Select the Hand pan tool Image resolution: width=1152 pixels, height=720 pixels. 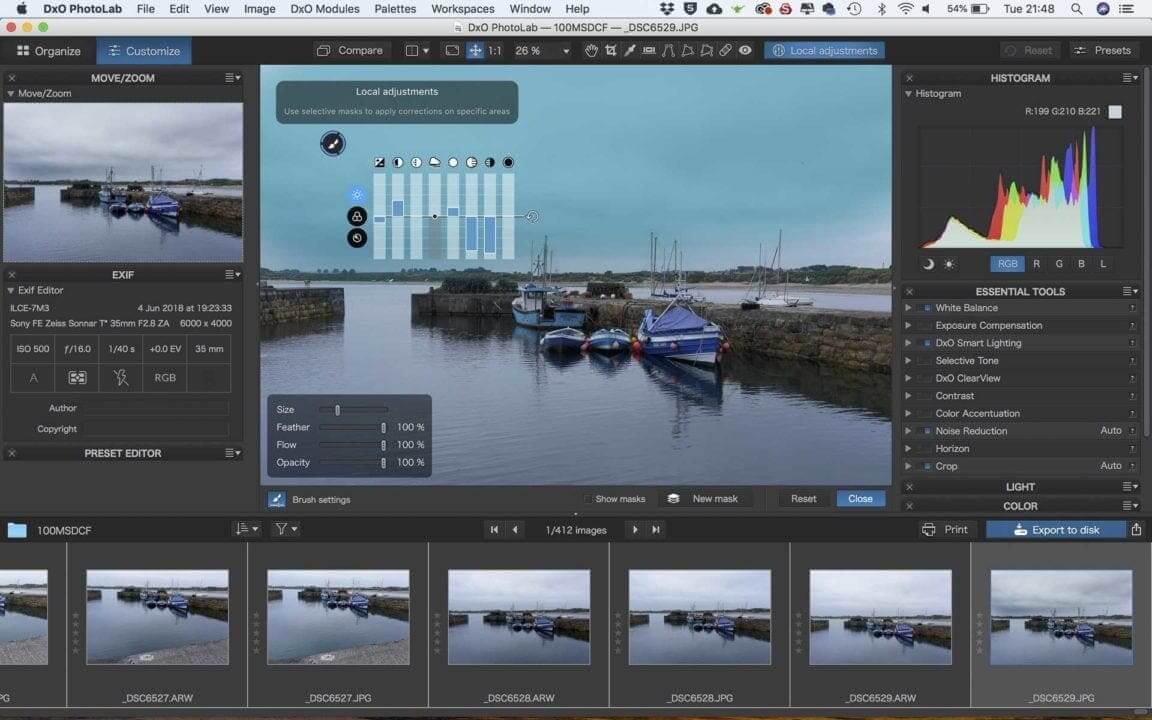tap(591, 51)
